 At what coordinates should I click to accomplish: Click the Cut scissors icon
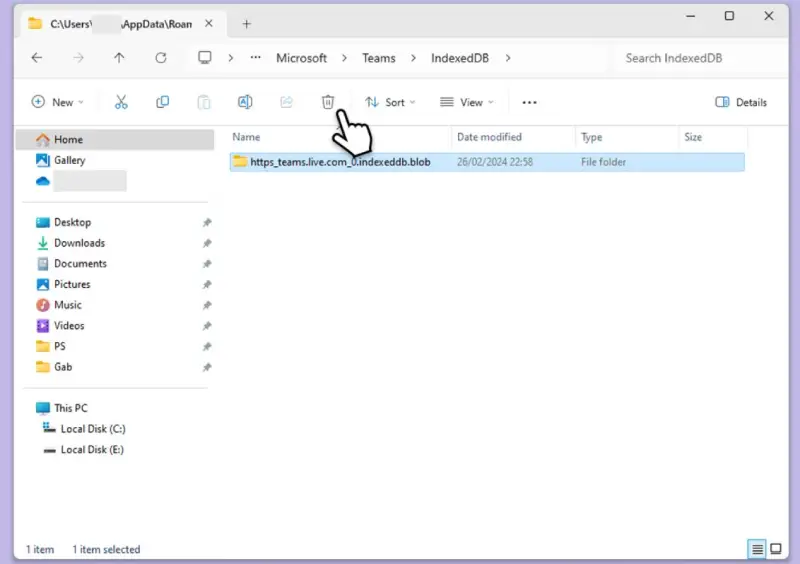121,102
